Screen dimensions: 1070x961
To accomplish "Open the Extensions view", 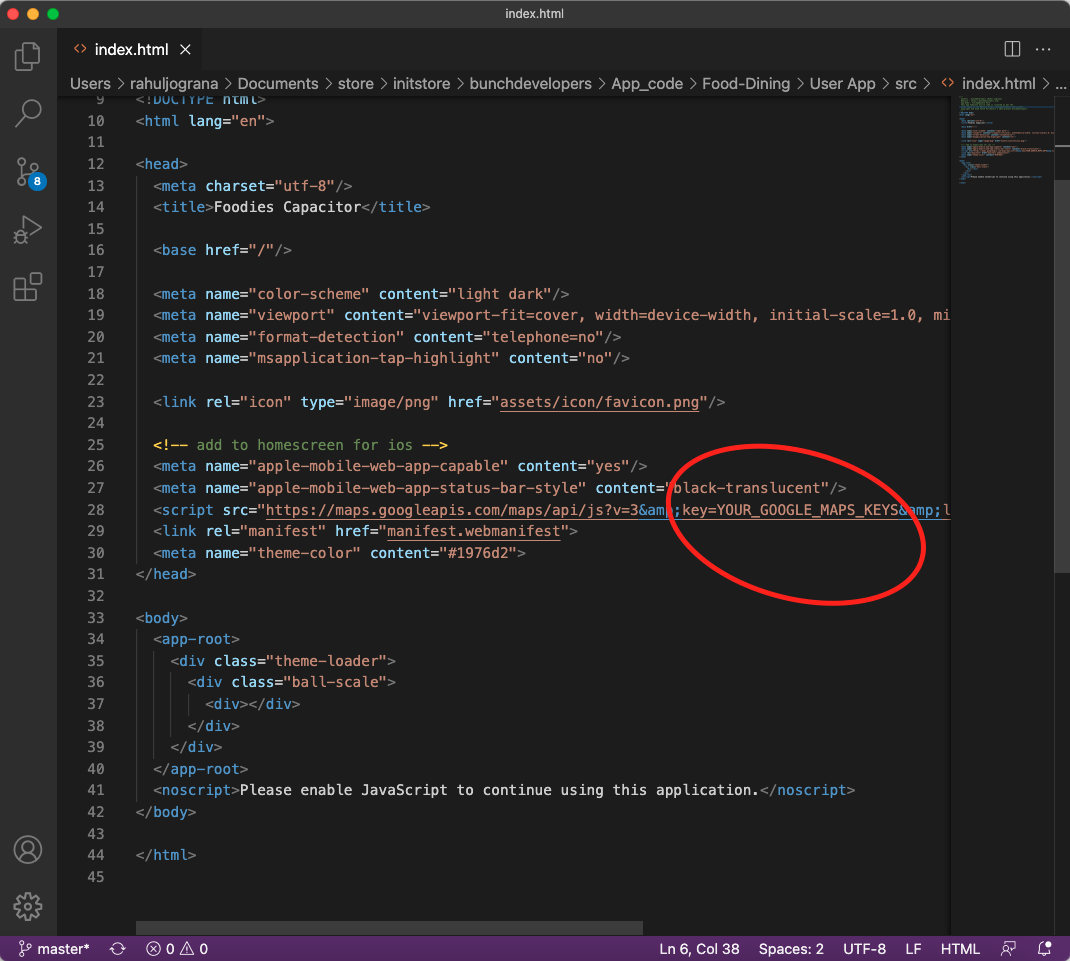I will coord(27,287).
